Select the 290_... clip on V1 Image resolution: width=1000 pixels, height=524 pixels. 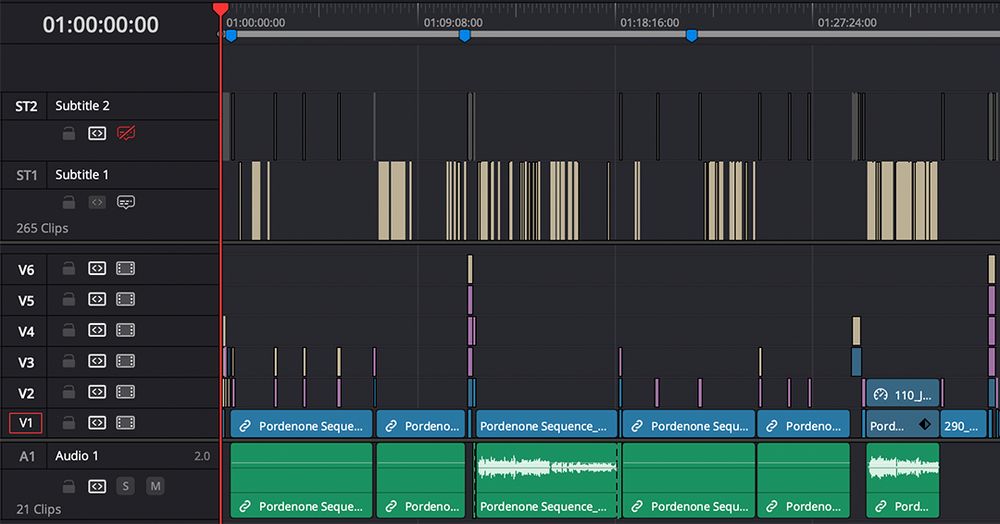point(962,425)
